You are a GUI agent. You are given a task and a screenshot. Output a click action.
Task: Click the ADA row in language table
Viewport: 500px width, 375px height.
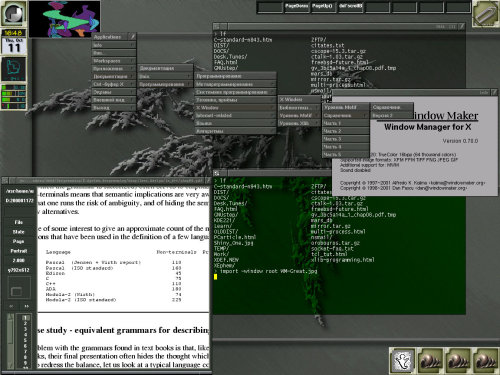[x=113, y=289]
